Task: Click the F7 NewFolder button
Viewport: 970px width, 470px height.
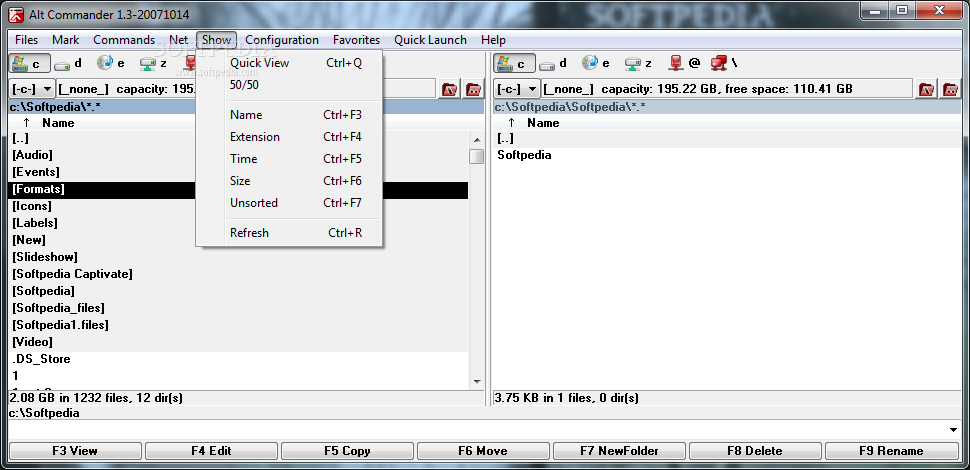Action: (619, 451)
